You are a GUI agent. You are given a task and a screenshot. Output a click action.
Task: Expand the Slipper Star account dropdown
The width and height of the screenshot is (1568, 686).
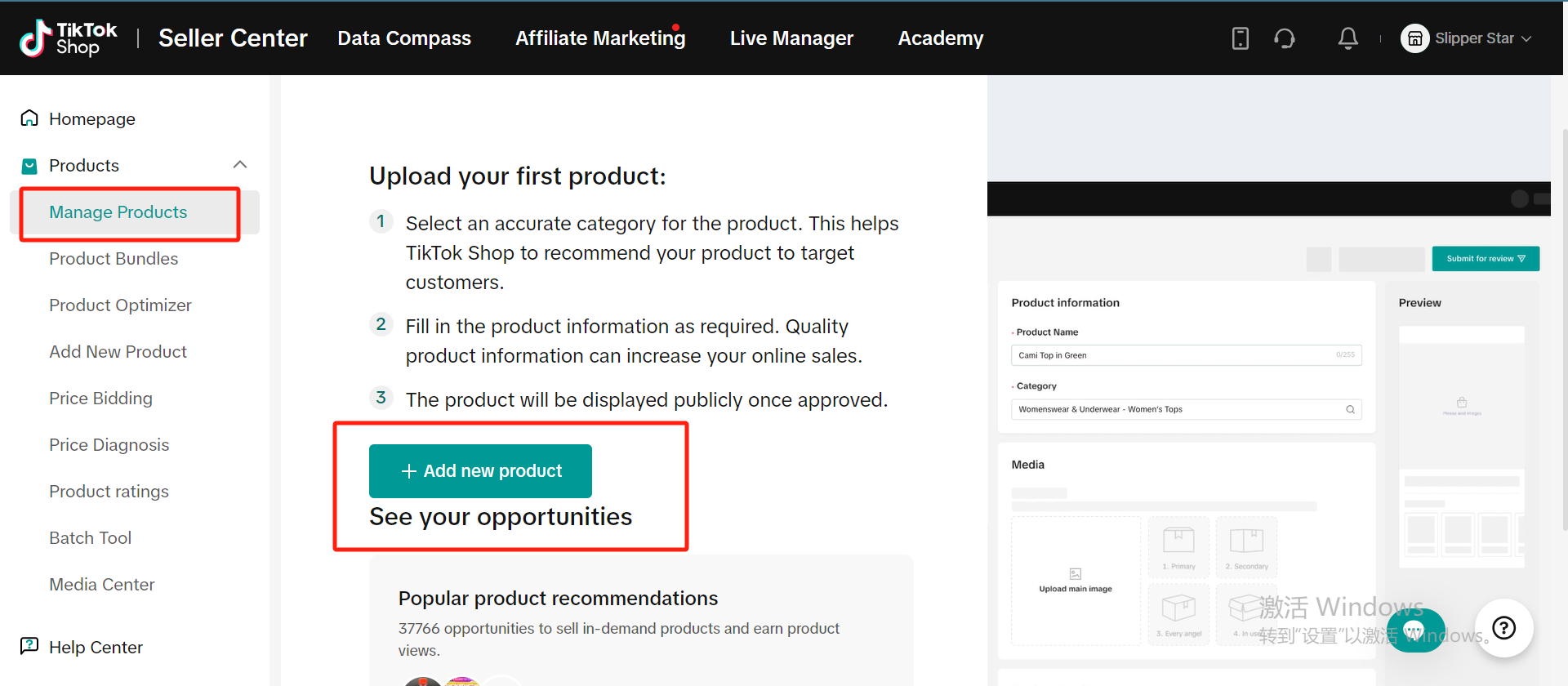[x=1526, y=38]
